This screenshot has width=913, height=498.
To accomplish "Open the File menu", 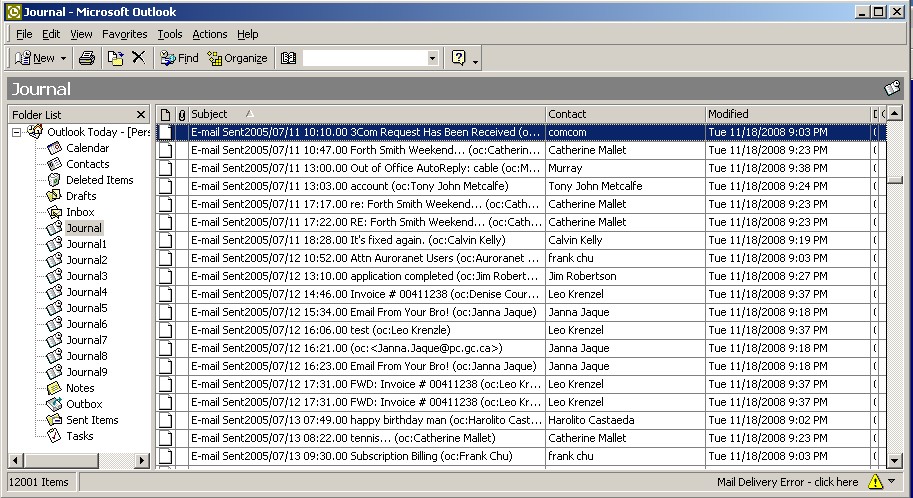I will tap(24, 34).
